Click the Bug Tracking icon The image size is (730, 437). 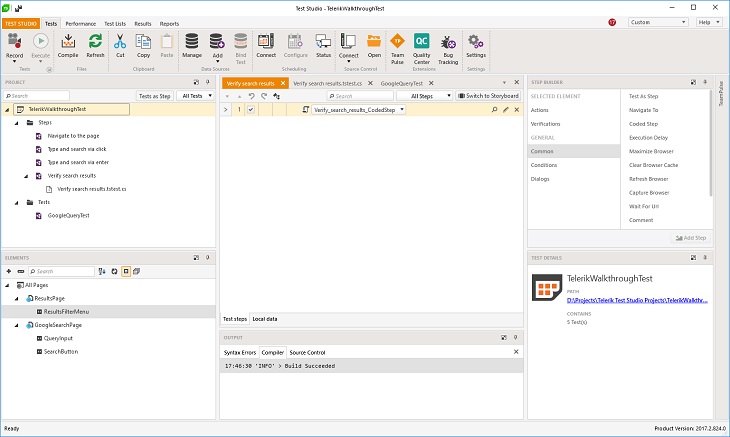pos(448,42)
